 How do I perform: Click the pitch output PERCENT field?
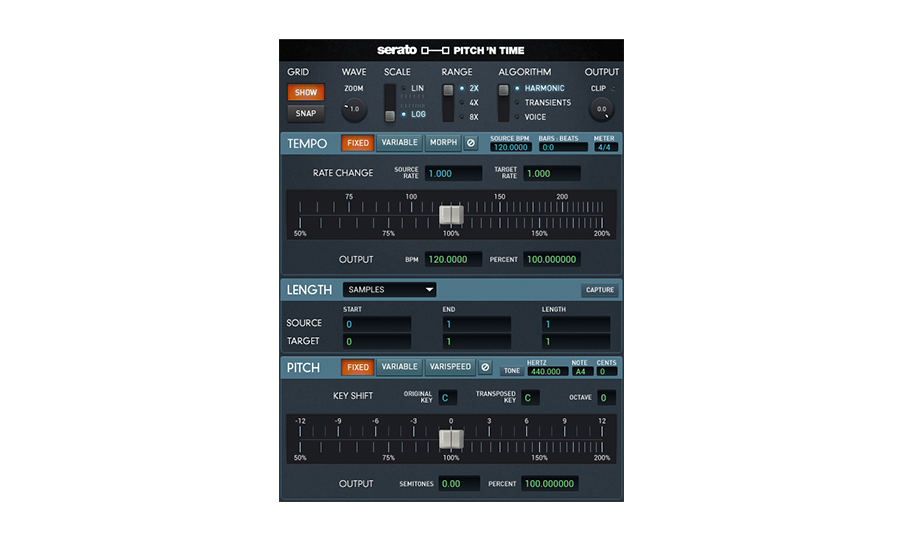549,484
